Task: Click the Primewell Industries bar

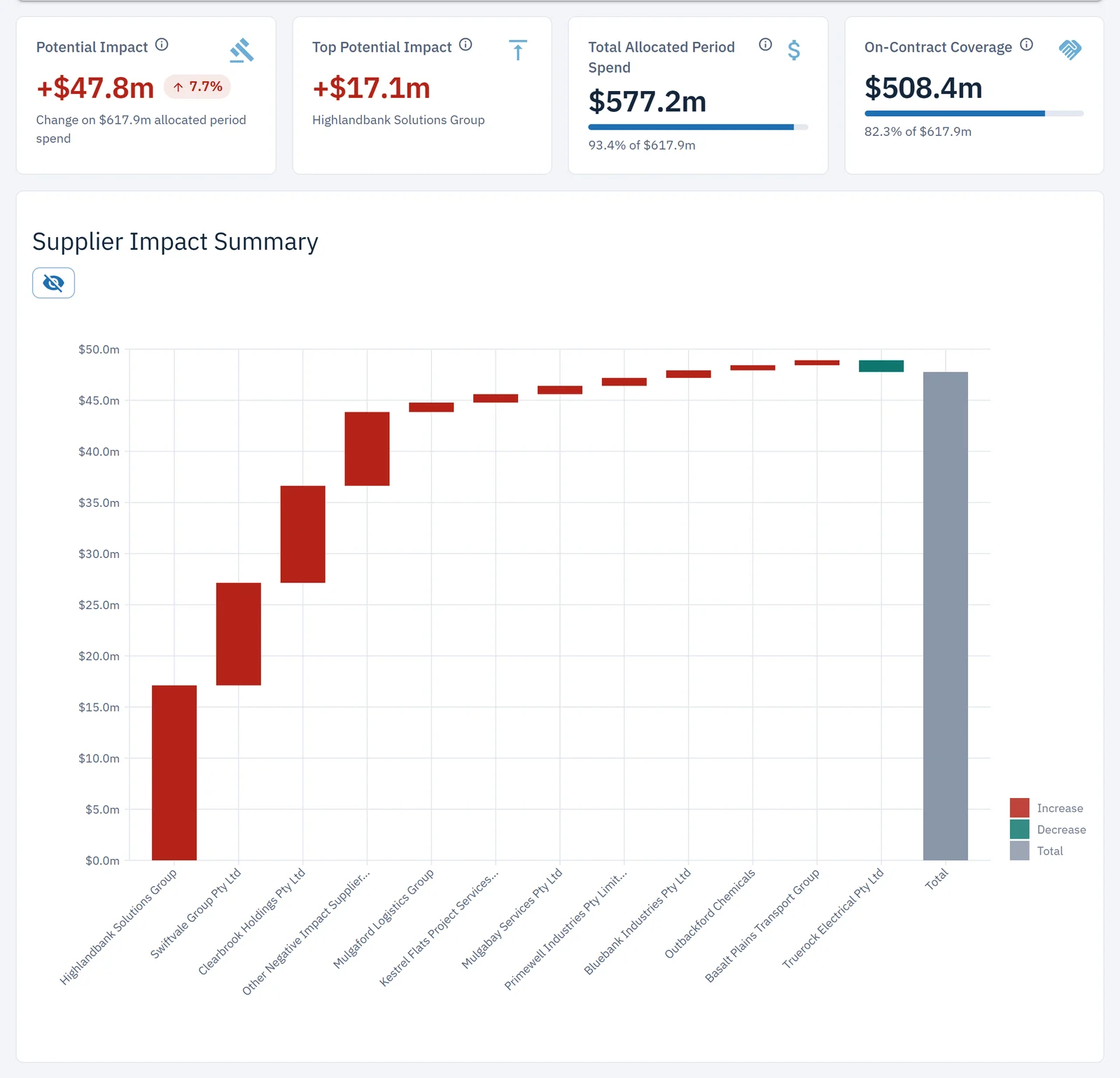Action: [x=624, y=382]
